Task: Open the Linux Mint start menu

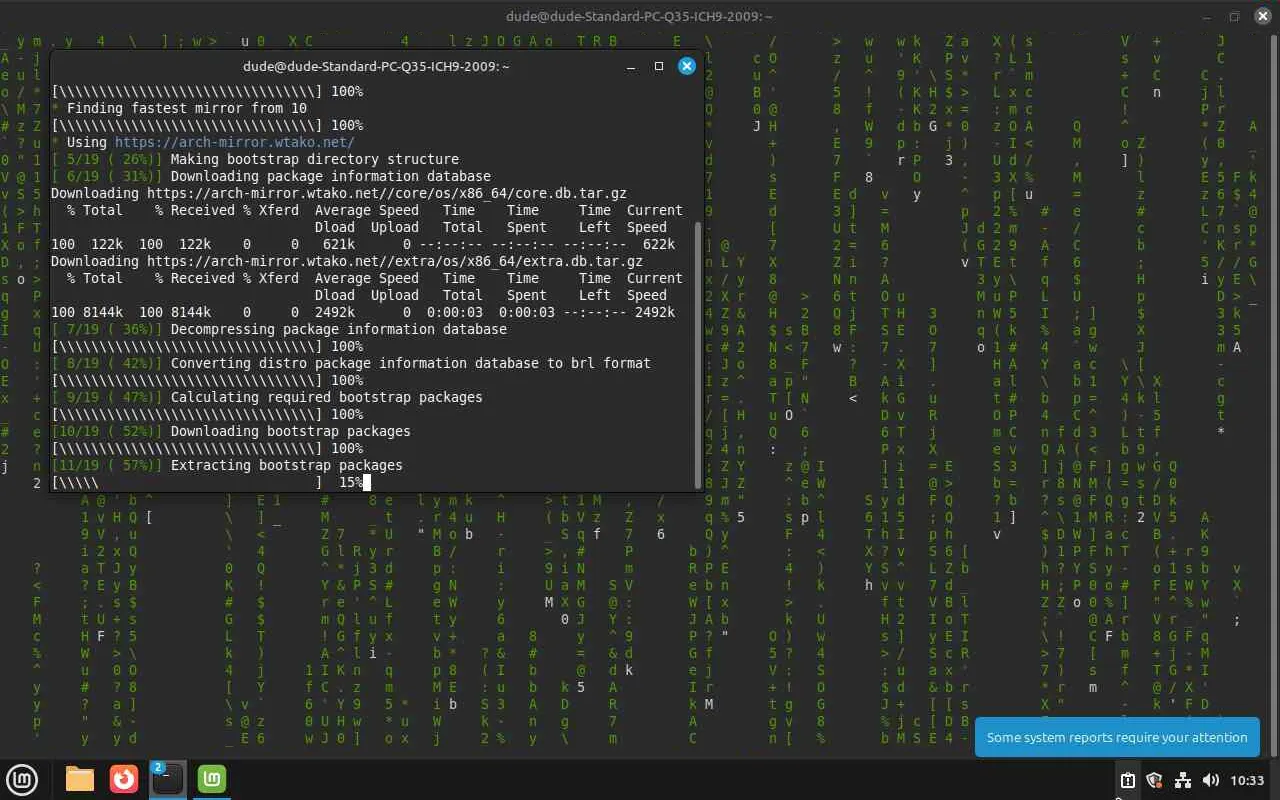Action: (22, 778)
